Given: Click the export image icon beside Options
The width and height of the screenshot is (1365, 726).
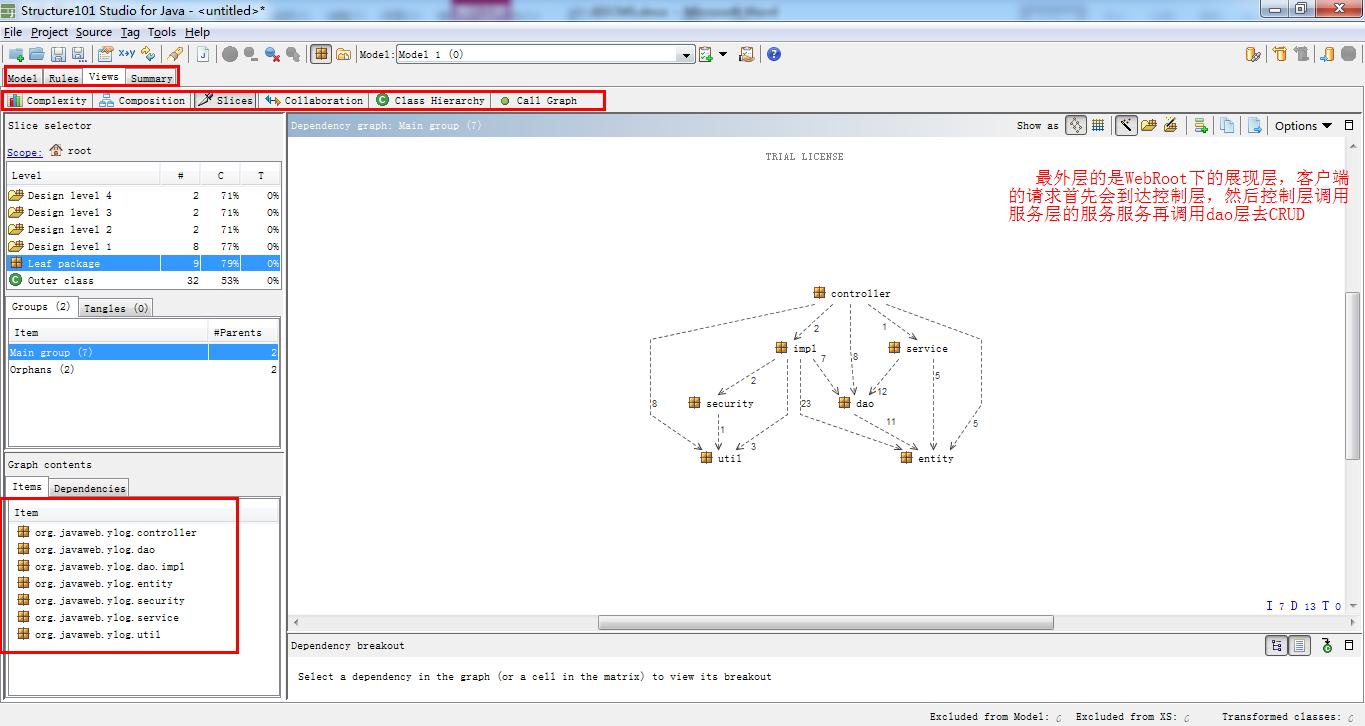Looking at the screenshot, I should (x=1254, y=125).
